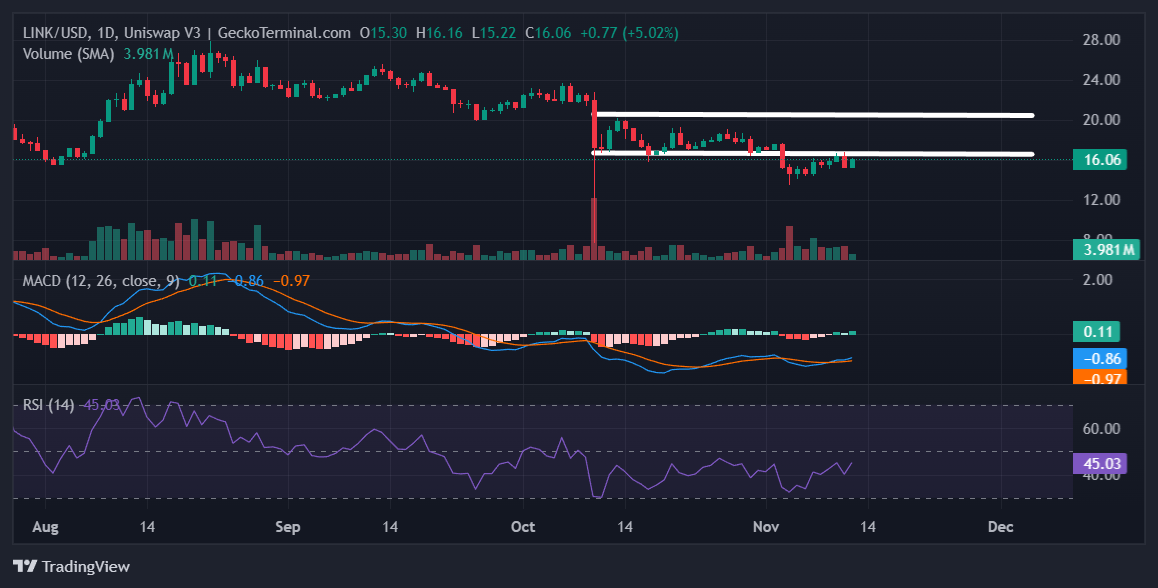The height and width of the screenshot is (588, 1158).
Task: Click the MACD legend signal value −0.97
Action: (x=292, y=281)
